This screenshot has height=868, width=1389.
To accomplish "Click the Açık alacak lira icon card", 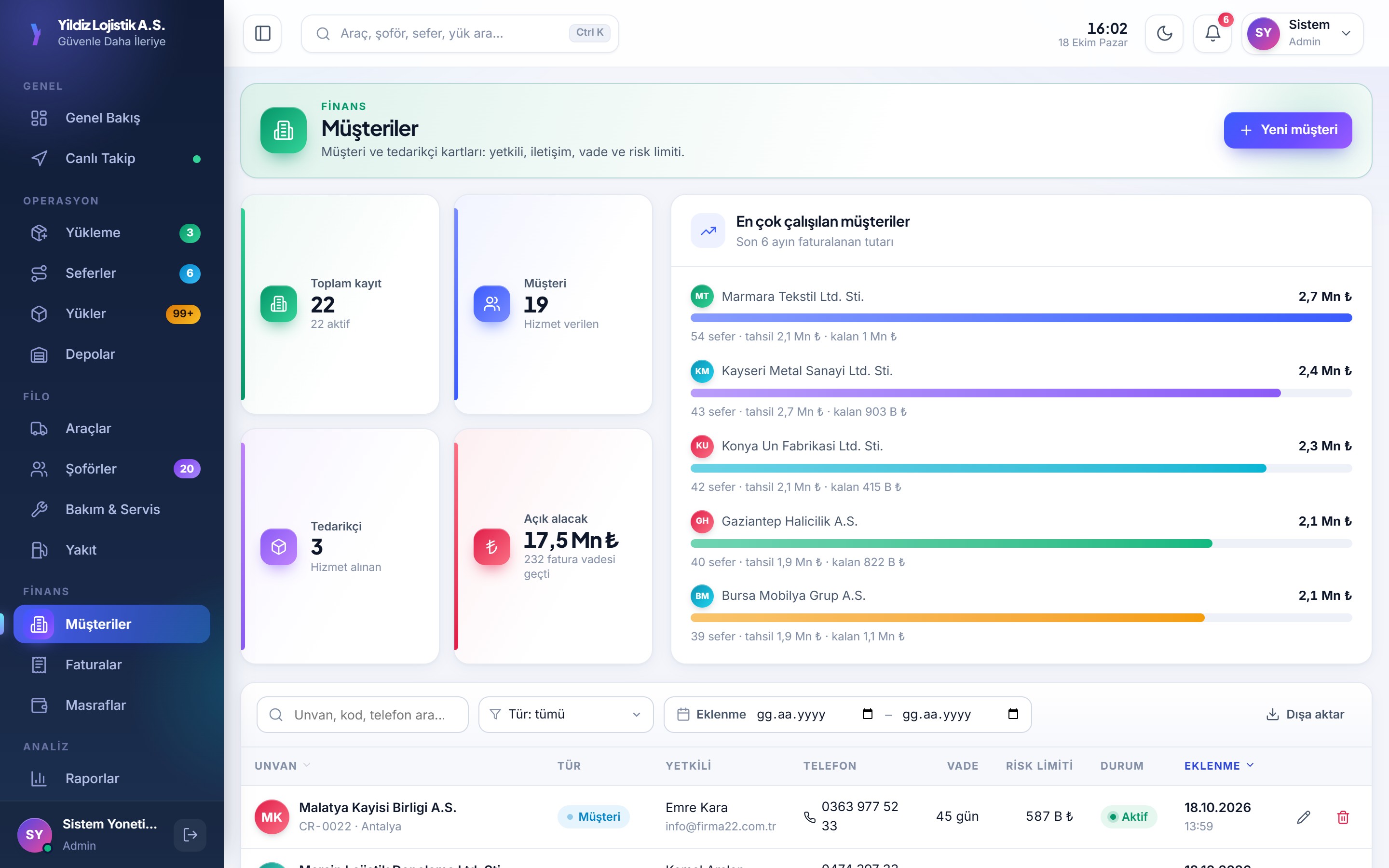I will pos(491,546).
